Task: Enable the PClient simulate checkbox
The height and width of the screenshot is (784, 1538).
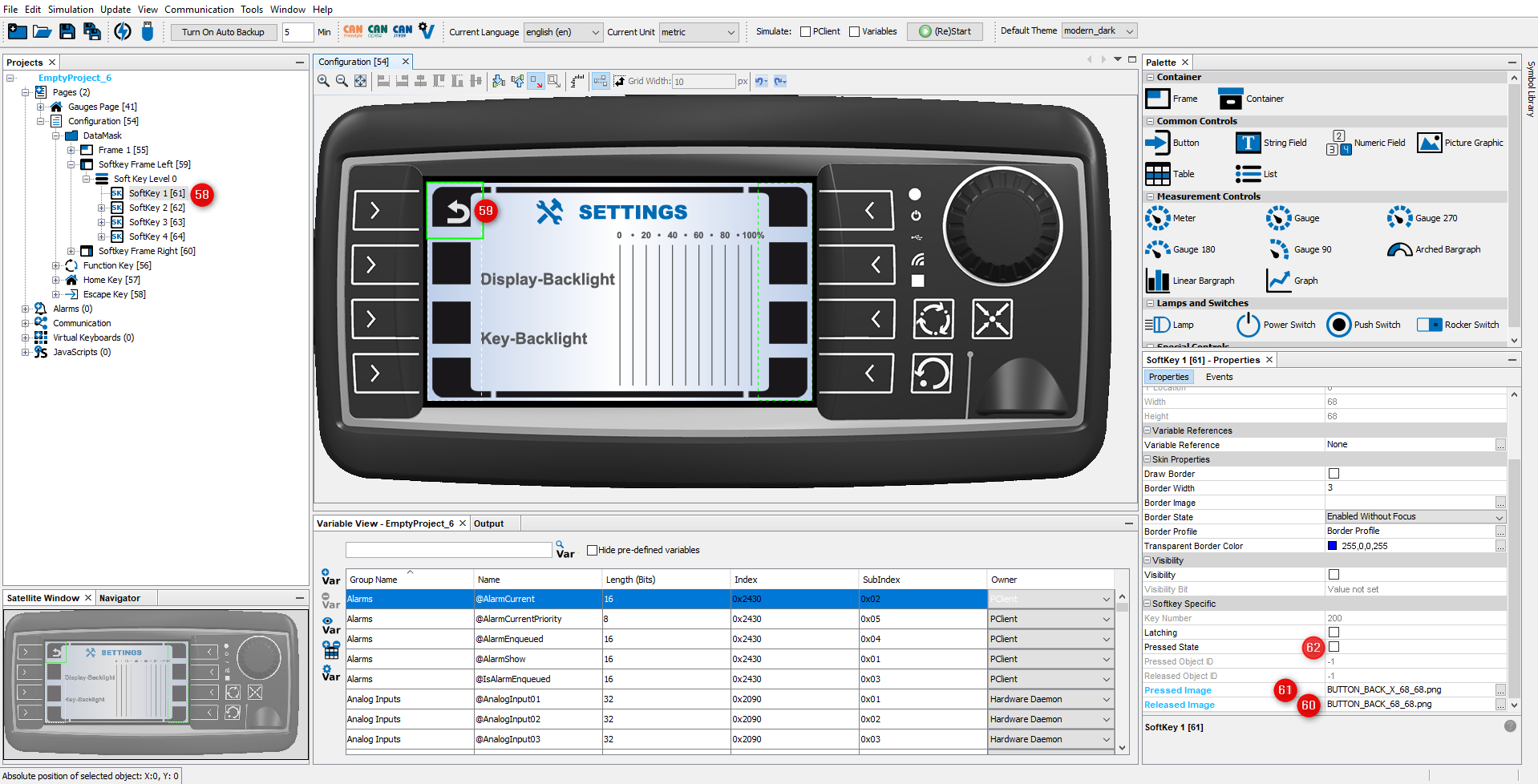Action: [805, 32]
